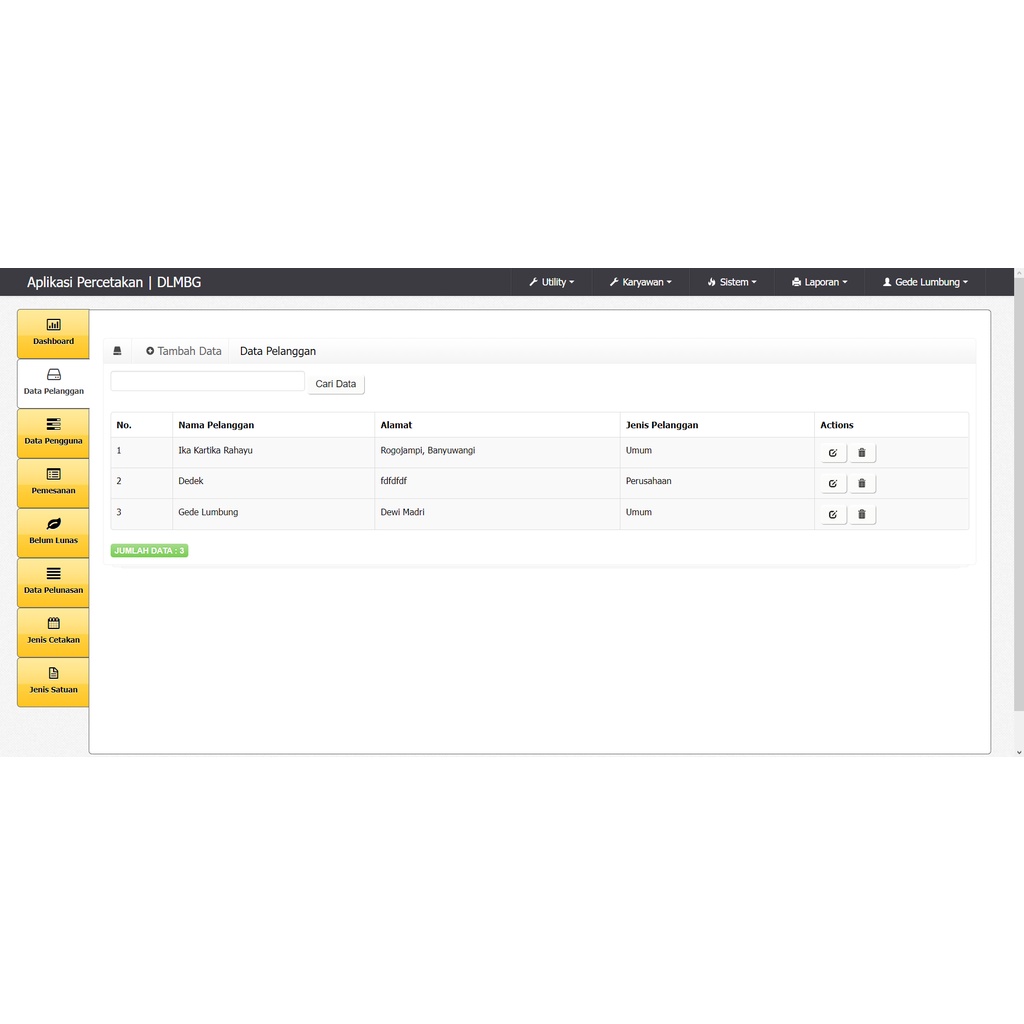The width and height of the screenshot is (1024, 1024).
Task: Select the fdfdfdf address cell
Action: coord(497,483)
